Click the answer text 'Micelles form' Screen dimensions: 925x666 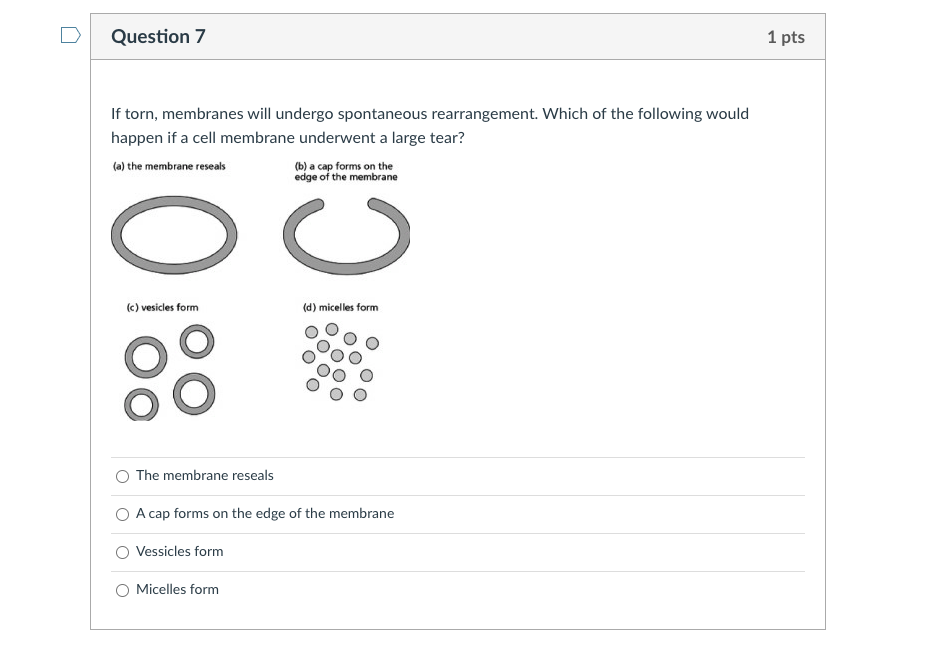177,590
